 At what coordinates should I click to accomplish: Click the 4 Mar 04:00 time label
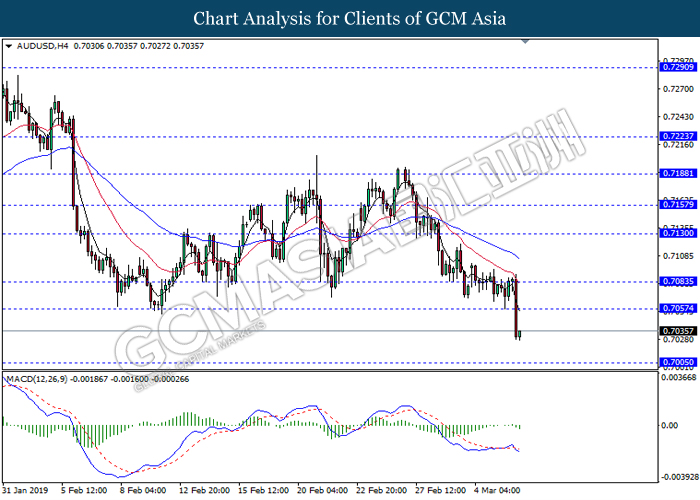497,490
